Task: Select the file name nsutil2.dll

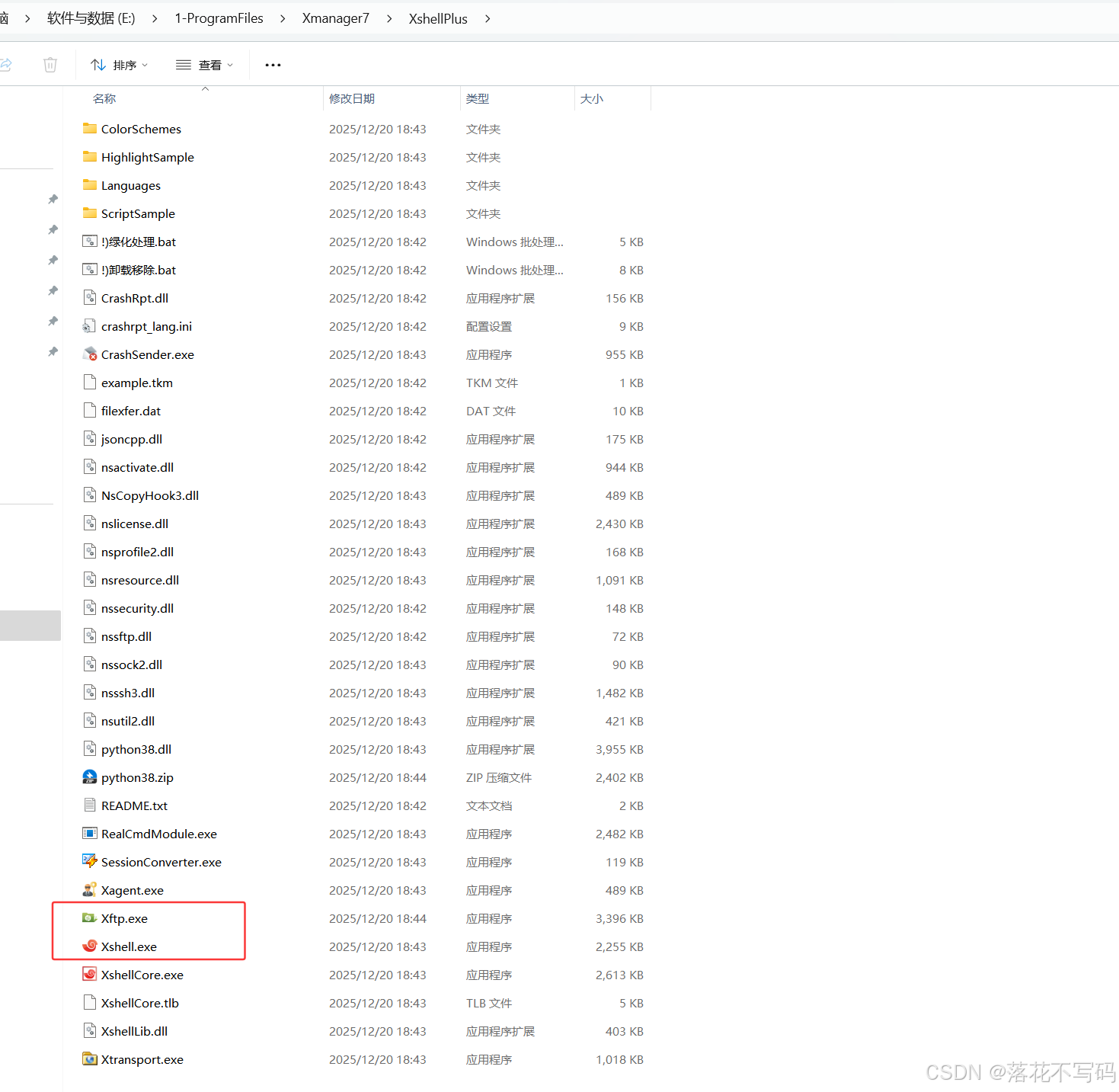Action: (x=128, y=721)
